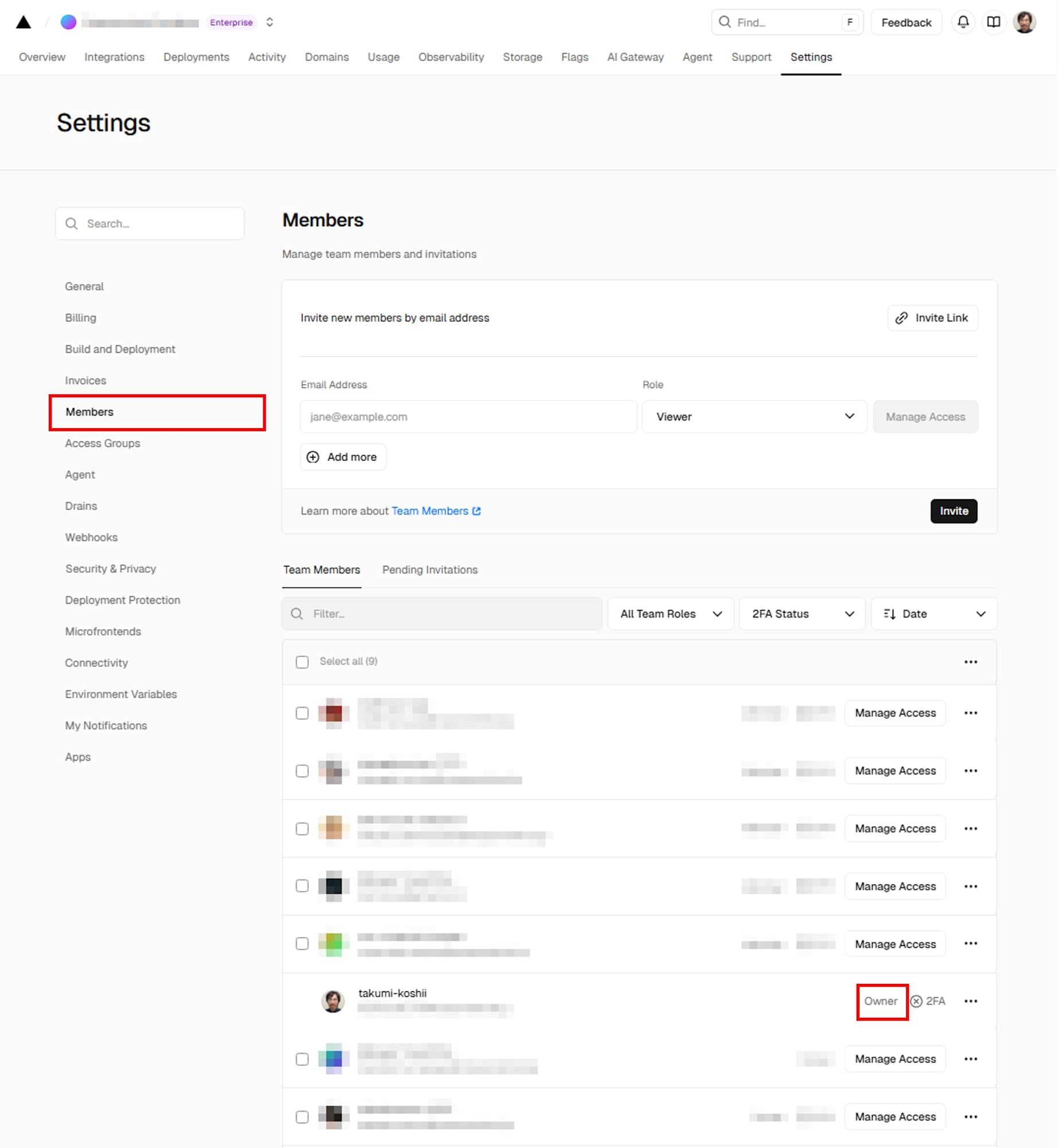Click takumi-koshii member avatar
Screen dimensions: 1058x1148
coord(333,1001)
